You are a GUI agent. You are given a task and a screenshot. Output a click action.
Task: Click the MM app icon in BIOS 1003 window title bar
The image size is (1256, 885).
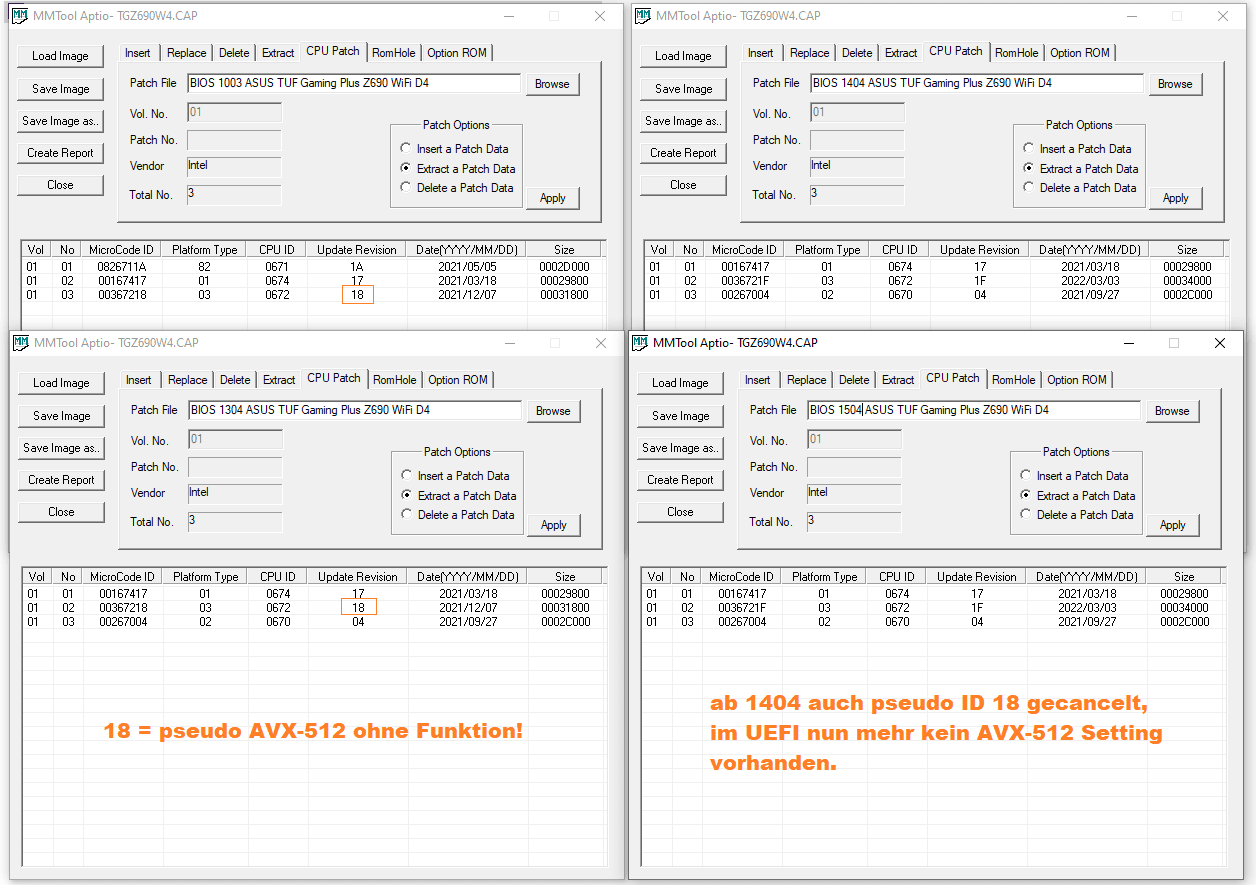pyautogui.click(x=19, y=16)
